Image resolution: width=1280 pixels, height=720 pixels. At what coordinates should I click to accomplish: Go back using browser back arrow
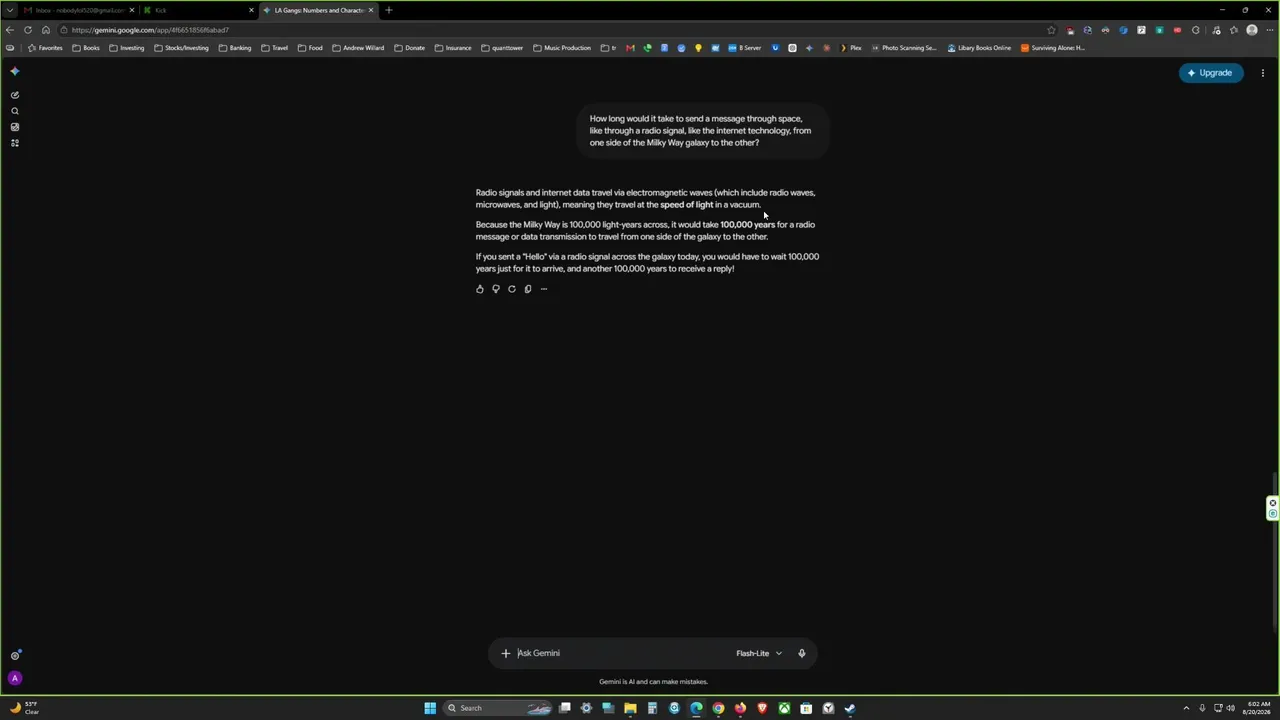10,30
